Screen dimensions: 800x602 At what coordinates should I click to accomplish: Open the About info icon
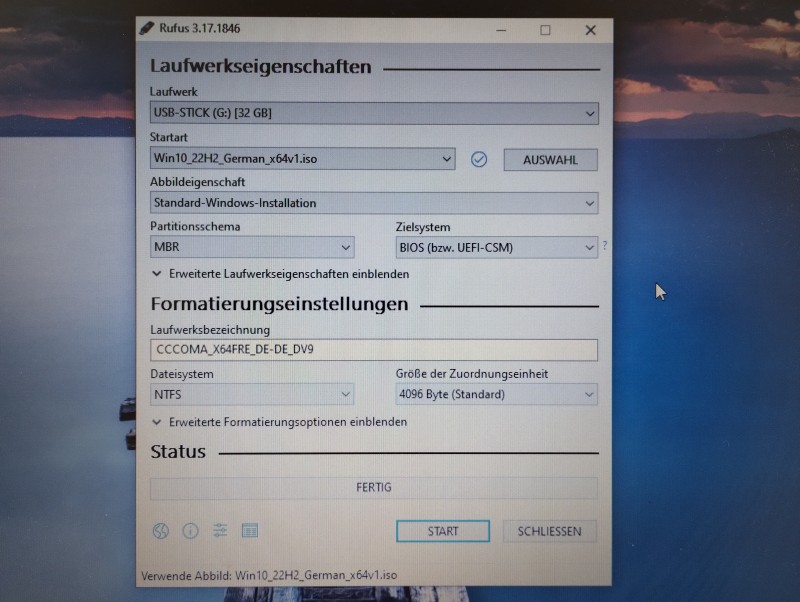(x=190, y=531)
